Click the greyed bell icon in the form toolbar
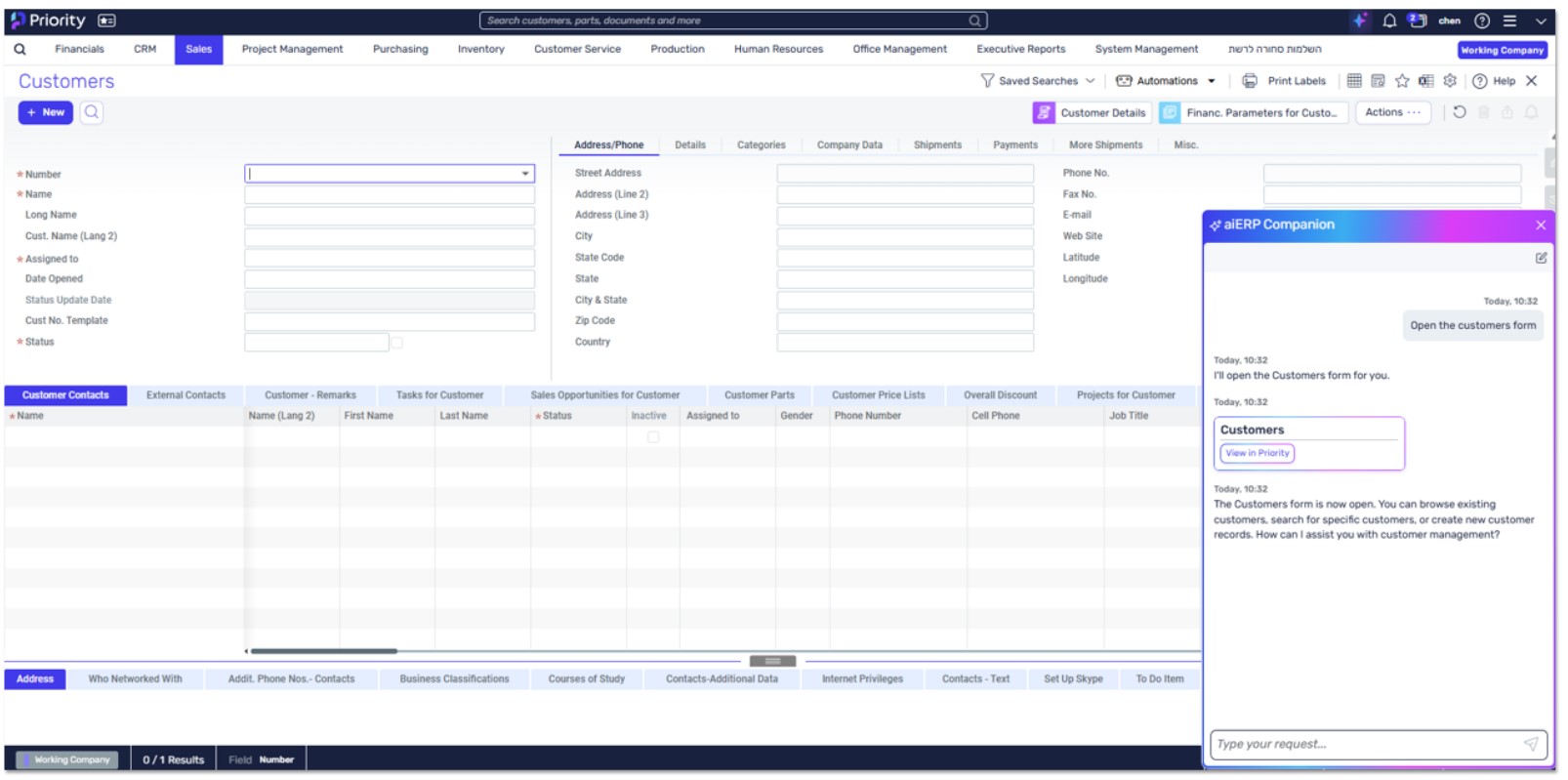Image resolution: width=1568 pixels, height=780 pixels. click(x=1532, y=112)
